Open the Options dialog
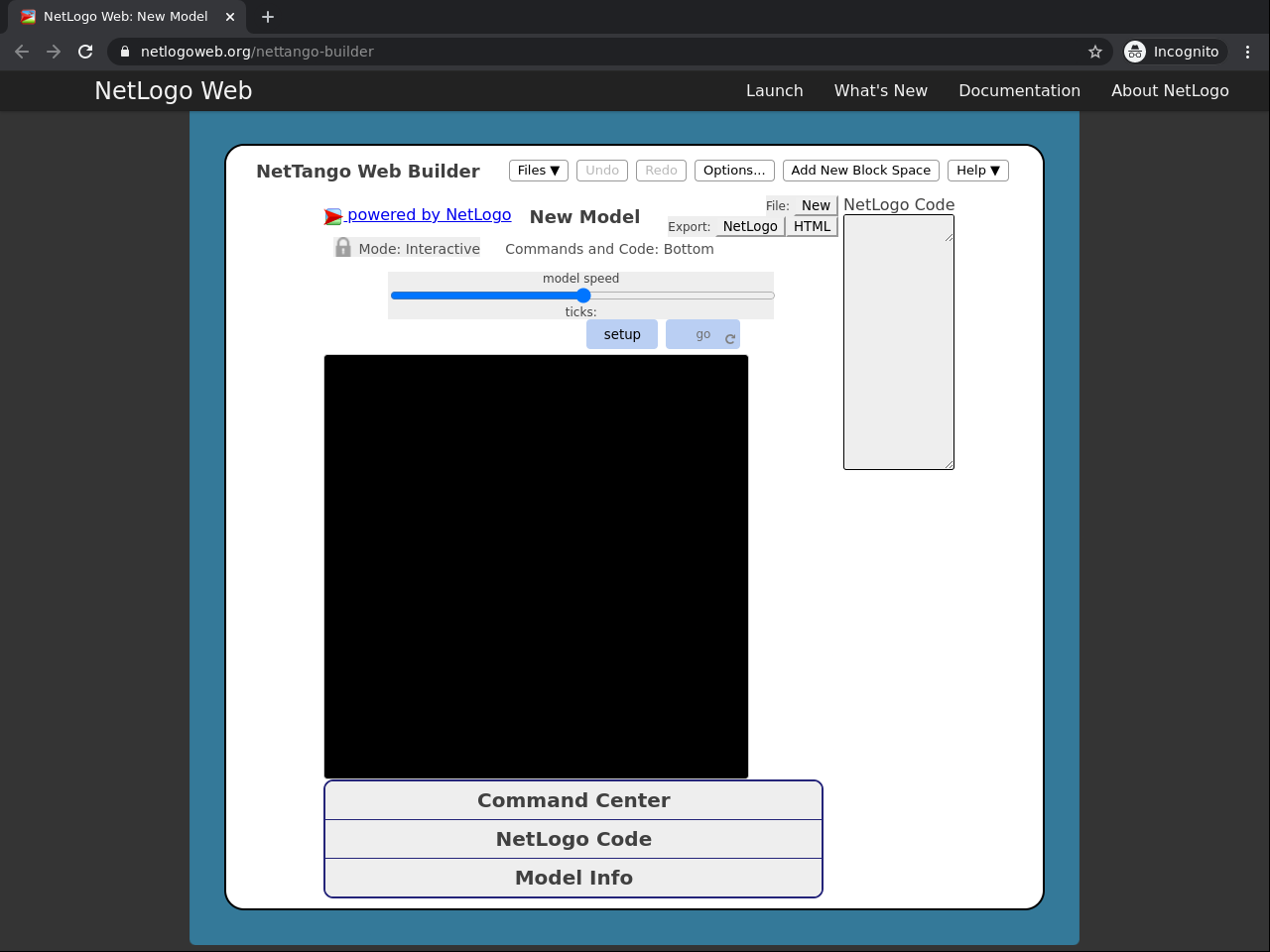1270x952 pixels. point(734,171)
